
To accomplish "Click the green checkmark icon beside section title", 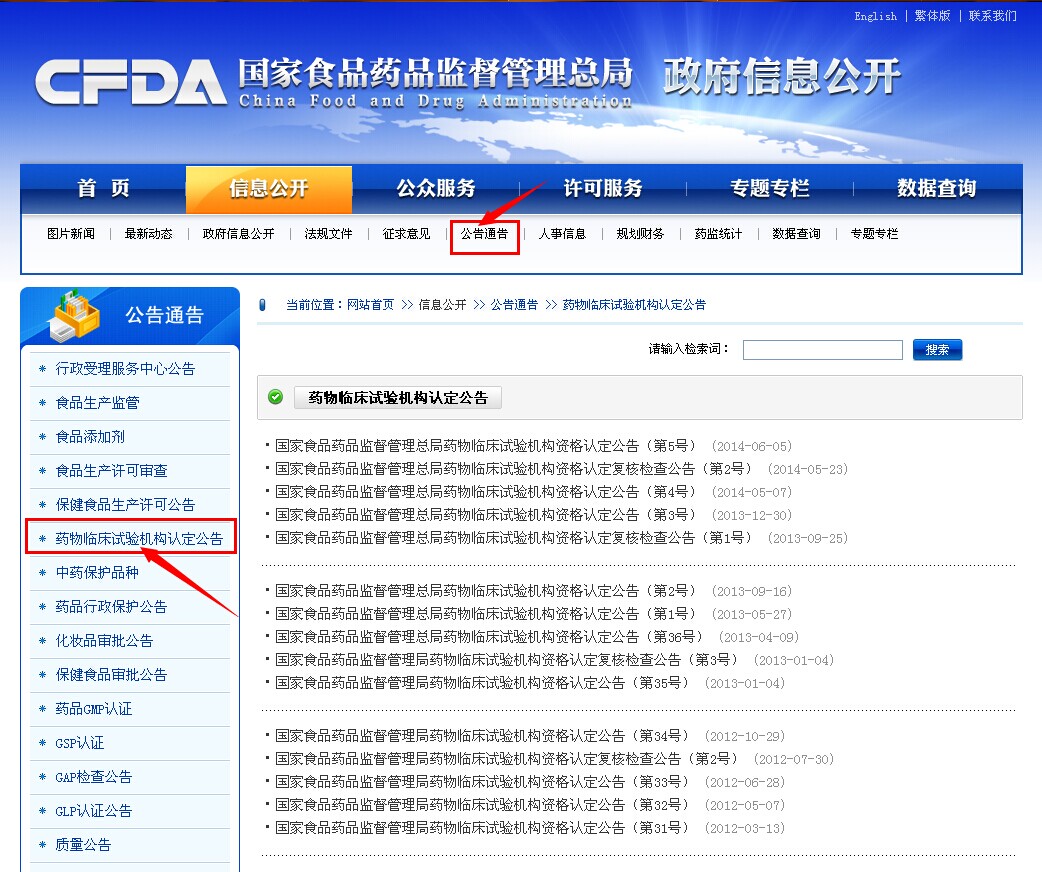I will tap(276, 397).
